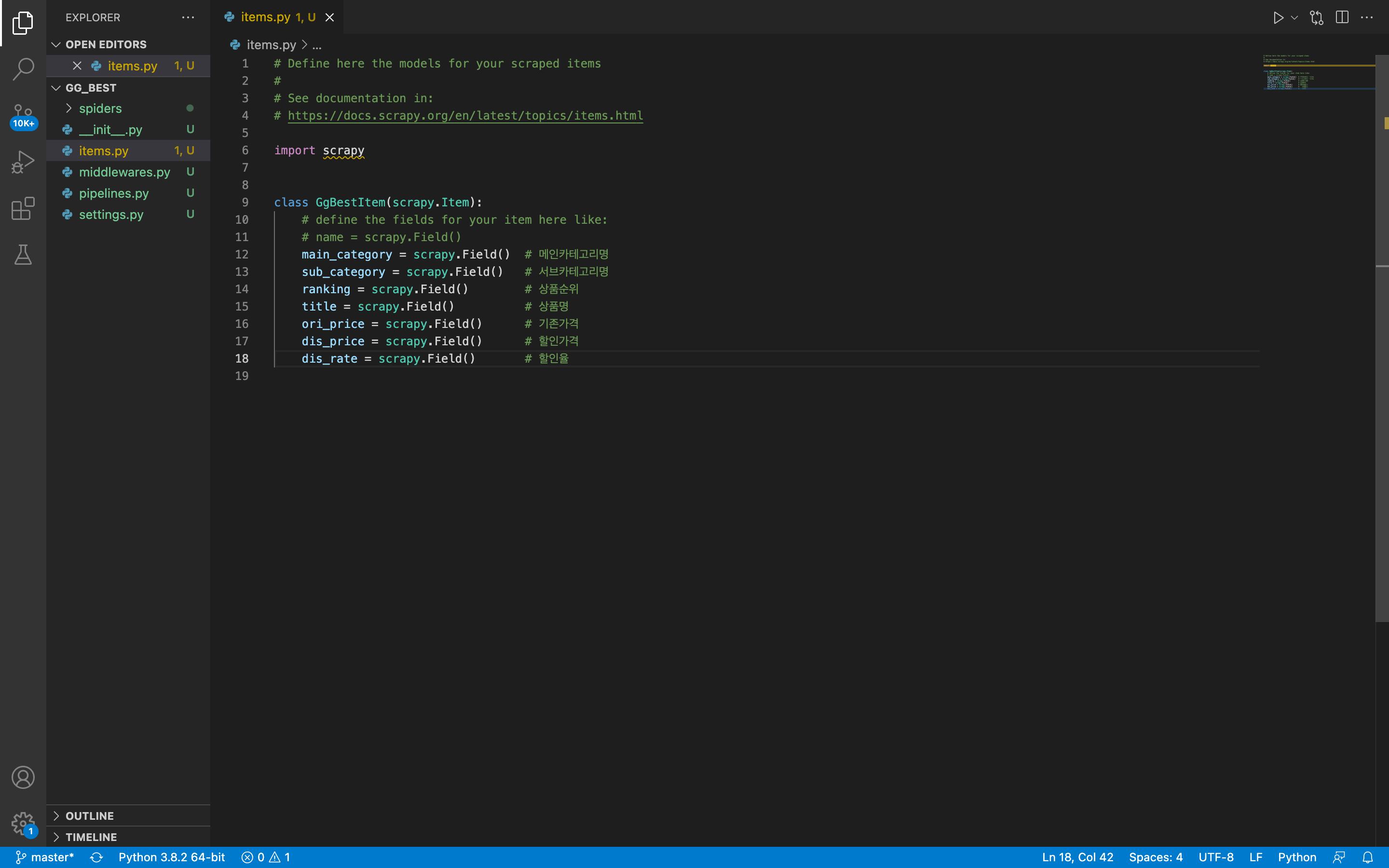Open run button dropdown arrow
Image resolution: width=1389 pixels, height=868 pixels.
pos(1294,18)
